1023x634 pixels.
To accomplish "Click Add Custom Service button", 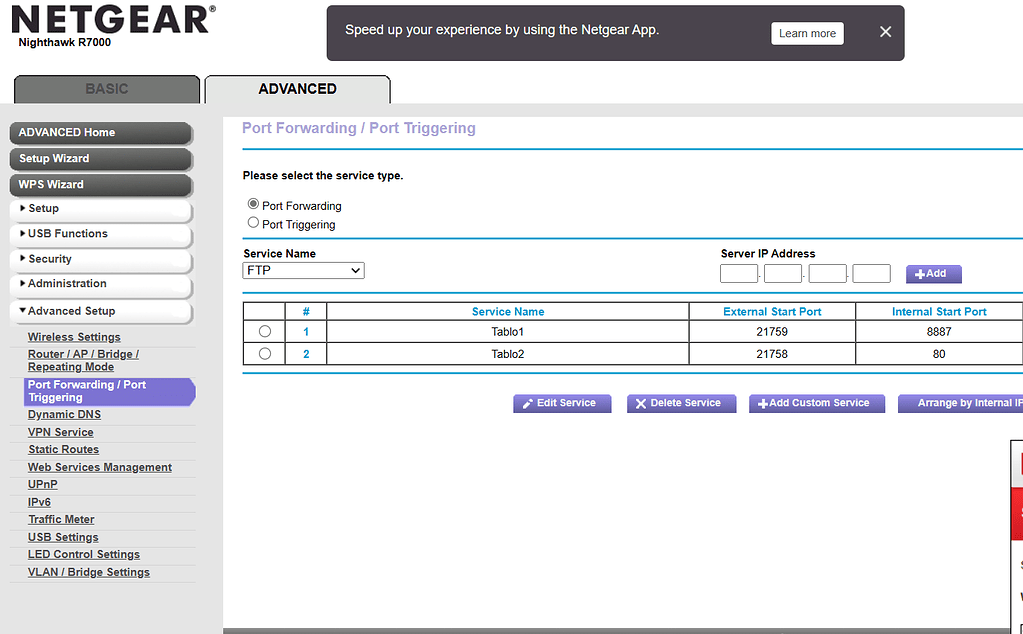I will [817, 404].
